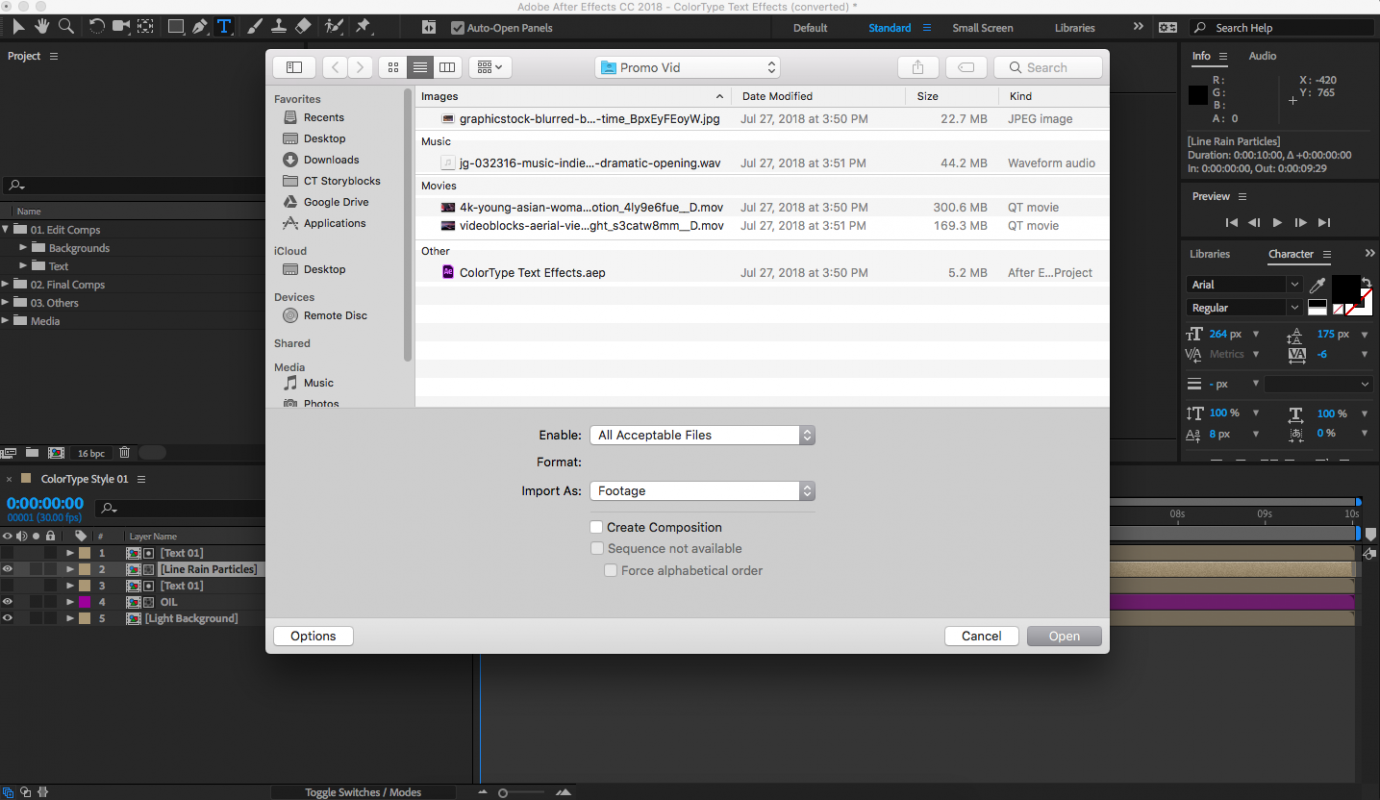Open the Promo Vid folder path dropdown
The width and height of the screenshot is (1380, 800).
(x=687, y=68)
